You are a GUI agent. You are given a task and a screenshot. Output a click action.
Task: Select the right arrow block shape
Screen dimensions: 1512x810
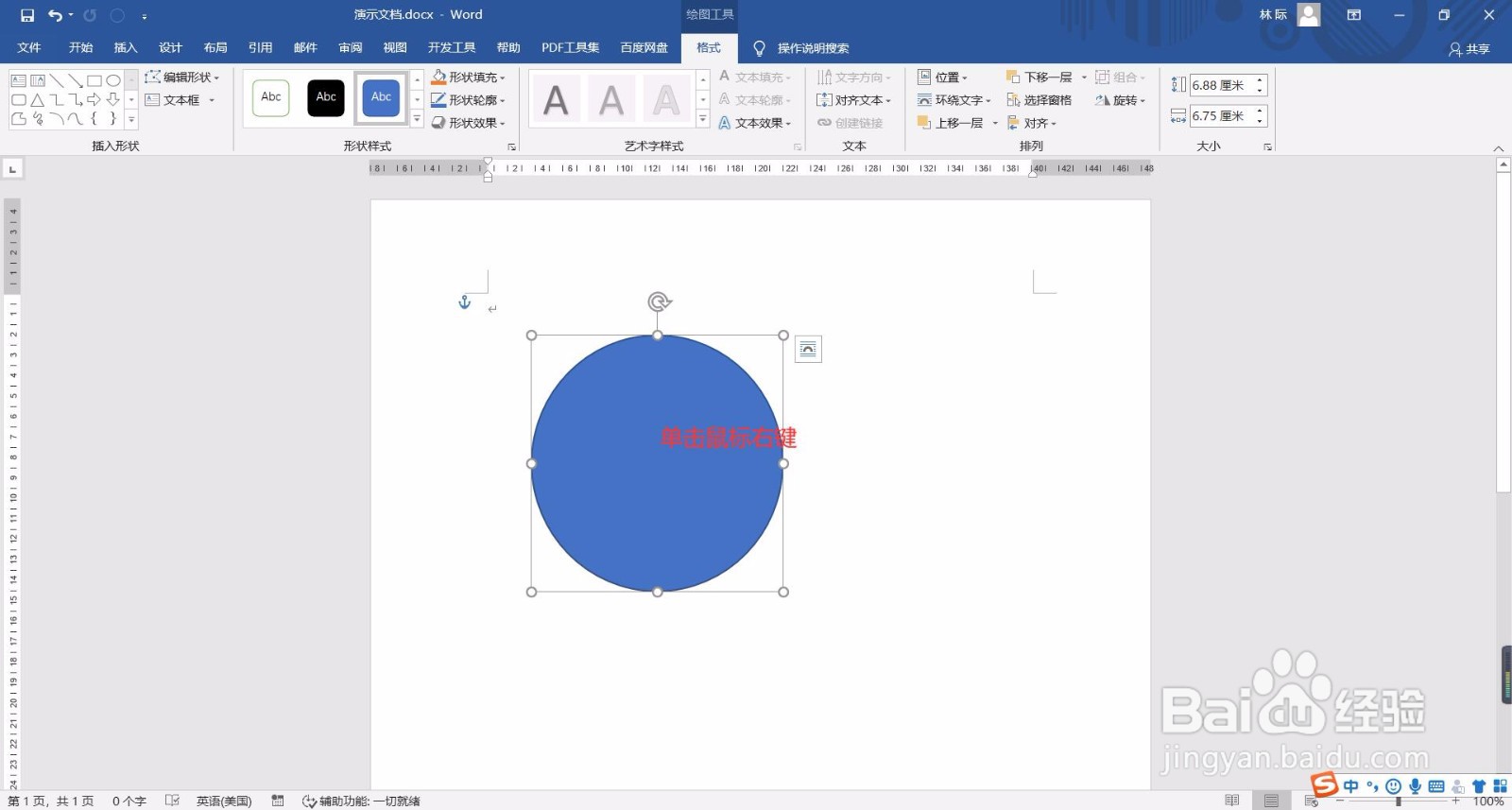click(94, 99)
